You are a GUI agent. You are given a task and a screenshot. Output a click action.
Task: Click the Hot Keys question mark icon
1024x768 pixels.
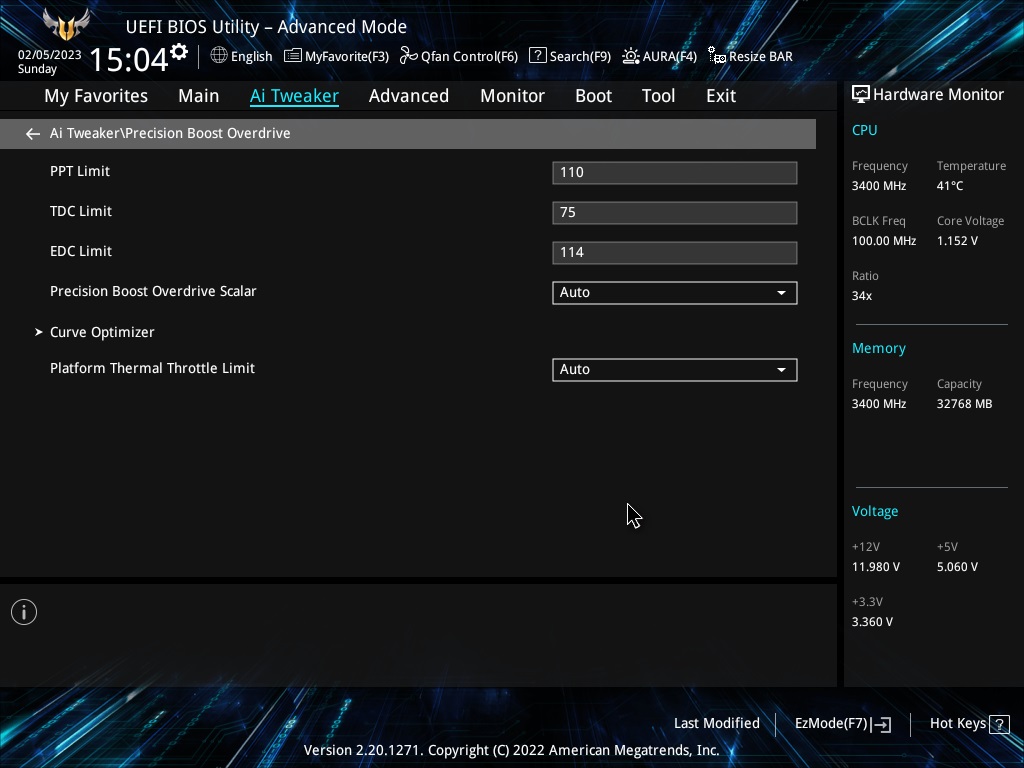[x=999, y=724]
